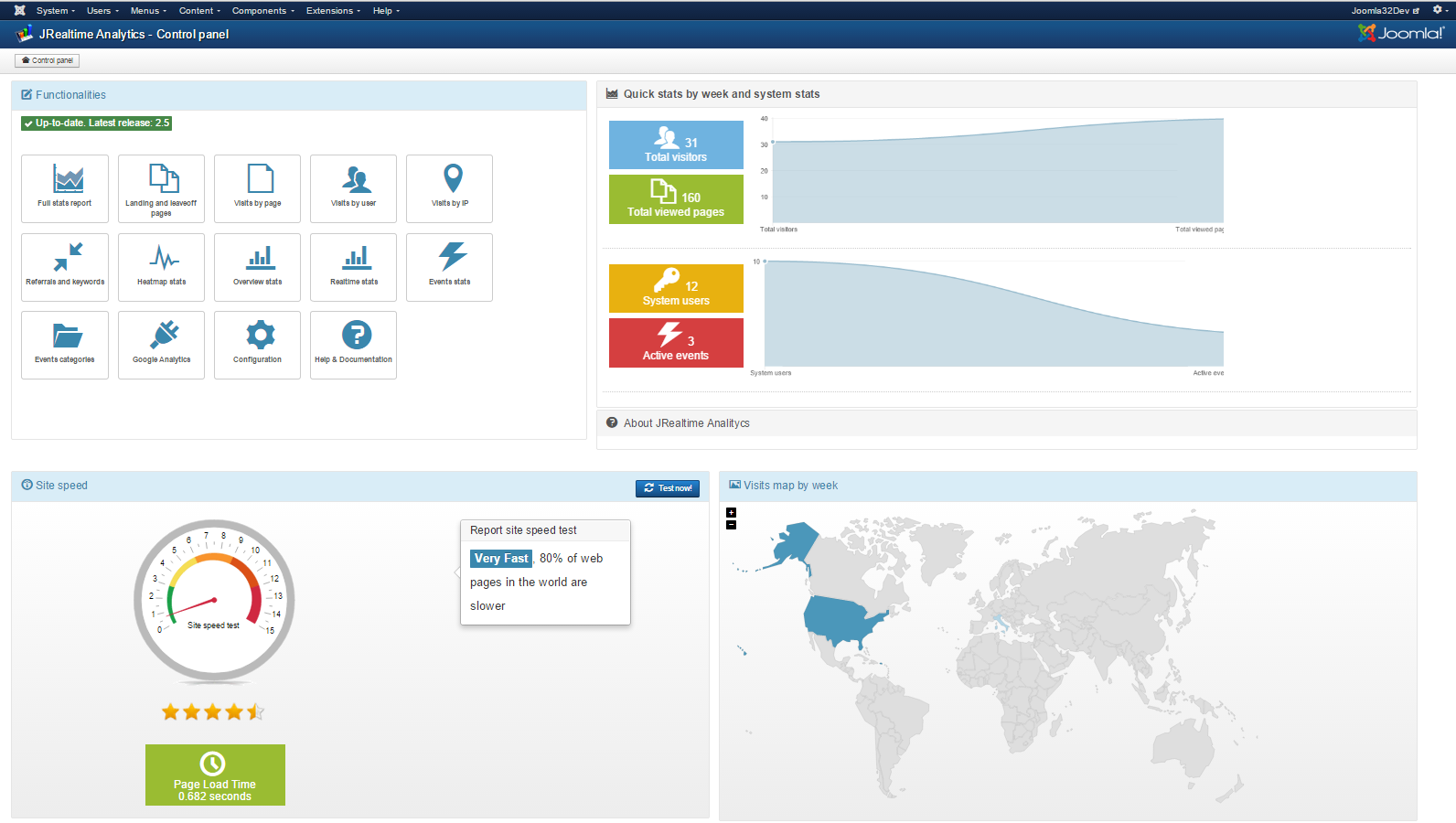1456x823 pixels.
Task: Open the Google Analytics tile
Action: click(161, 345)
